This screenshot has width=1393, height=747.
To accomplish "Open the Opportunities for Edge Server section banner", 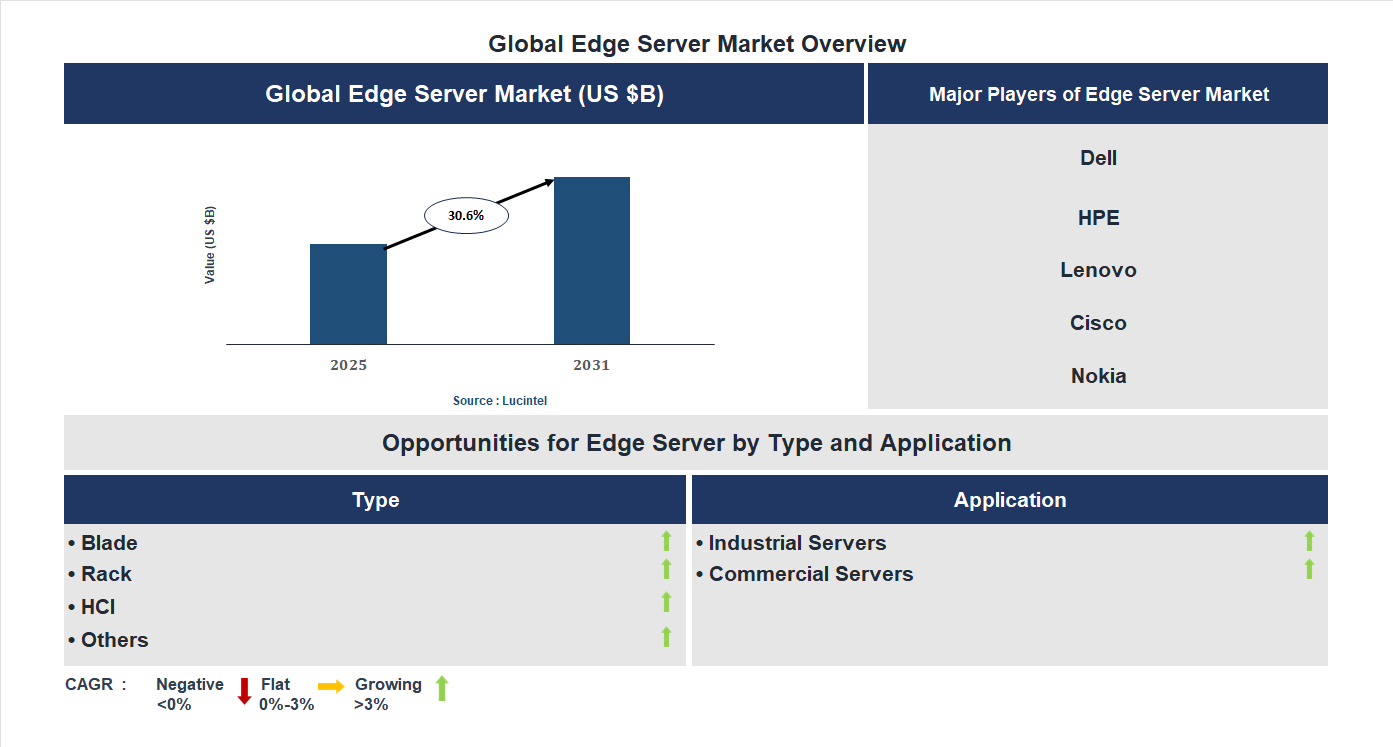I will click(x=696, y=442).
